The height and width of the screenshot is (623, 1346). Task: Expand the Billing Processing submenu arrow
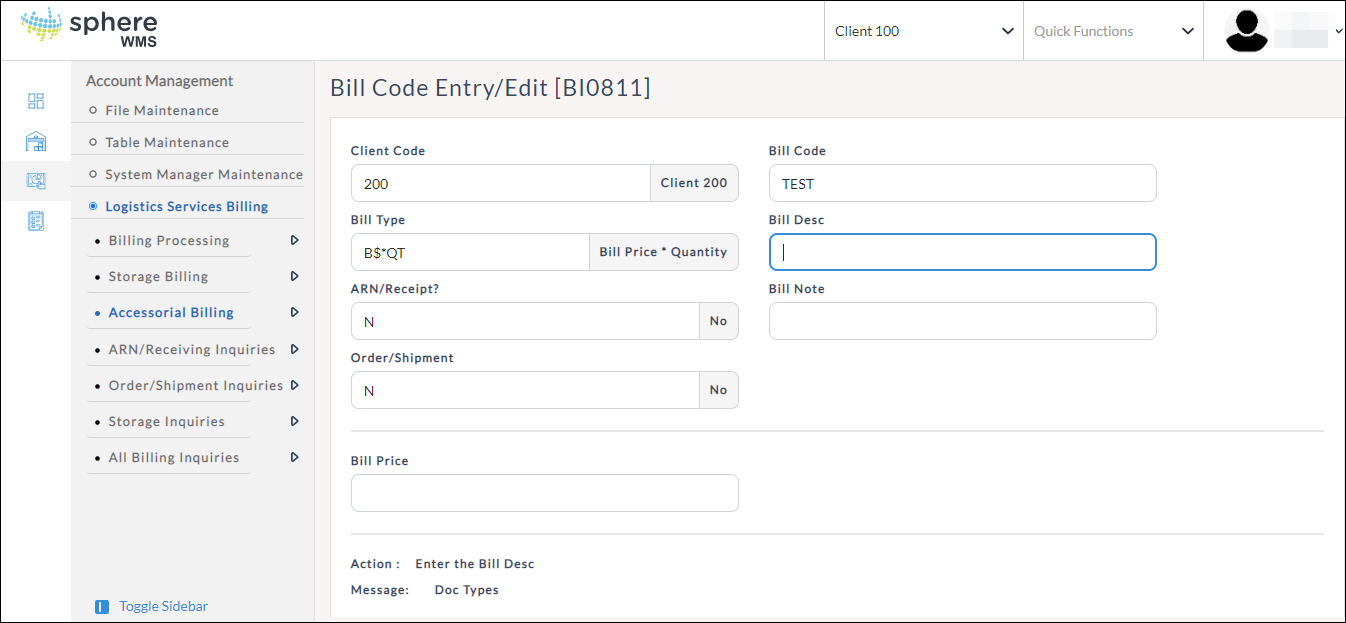click(x=294, y=240)
